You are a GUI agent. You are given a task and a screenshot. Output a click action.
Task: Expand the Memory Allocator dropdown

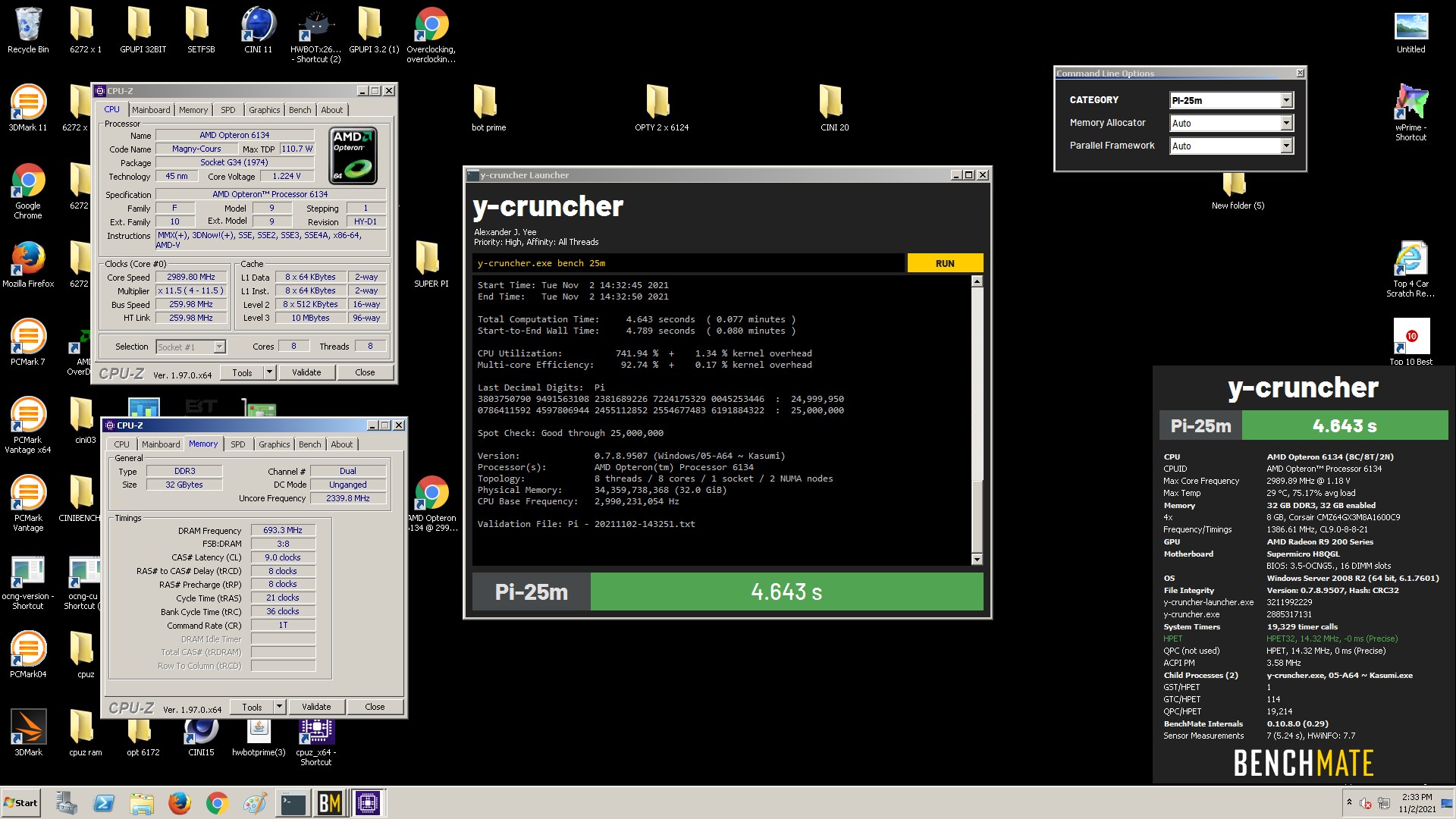click(x=1286, y=123)
